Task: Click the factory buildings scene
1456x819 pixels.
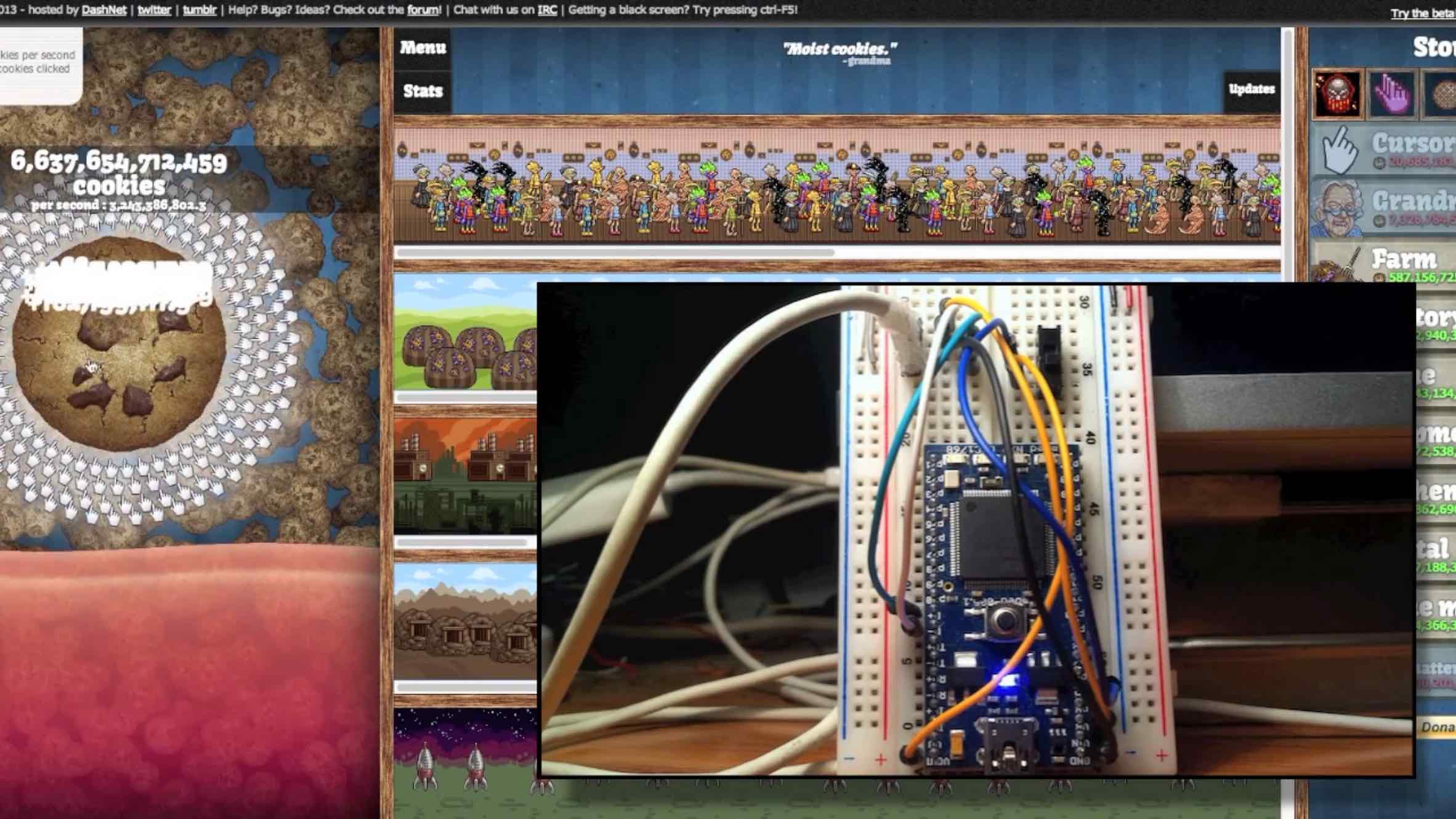Action: [x=466, y=477]
